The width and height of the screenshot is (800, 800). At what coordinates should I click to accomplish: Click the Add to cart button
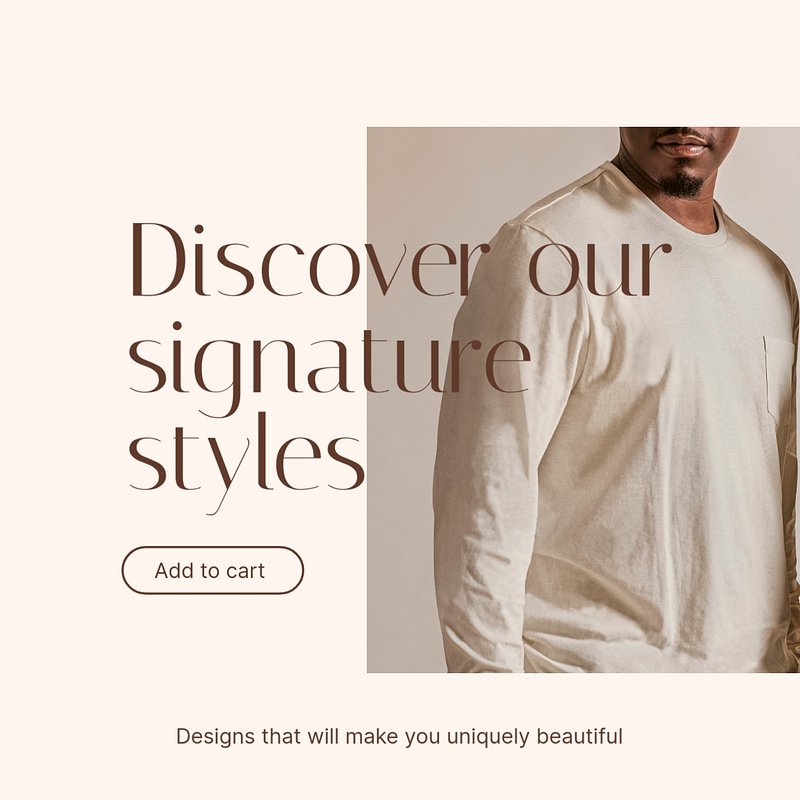[x=213, y=570]
